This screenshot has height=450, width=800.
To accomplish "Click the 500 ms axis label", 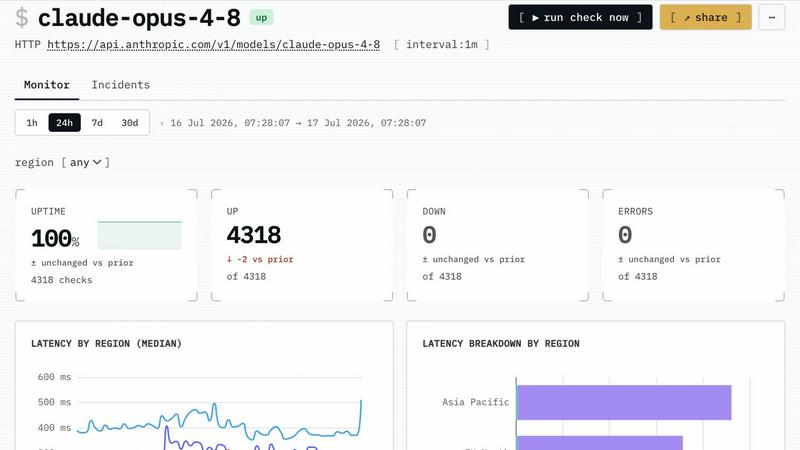I will point(54,402).
